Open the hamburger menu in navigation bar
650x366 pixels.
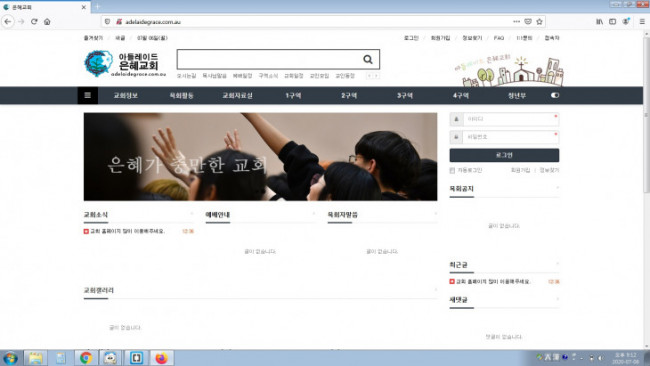tap(87, 95)
